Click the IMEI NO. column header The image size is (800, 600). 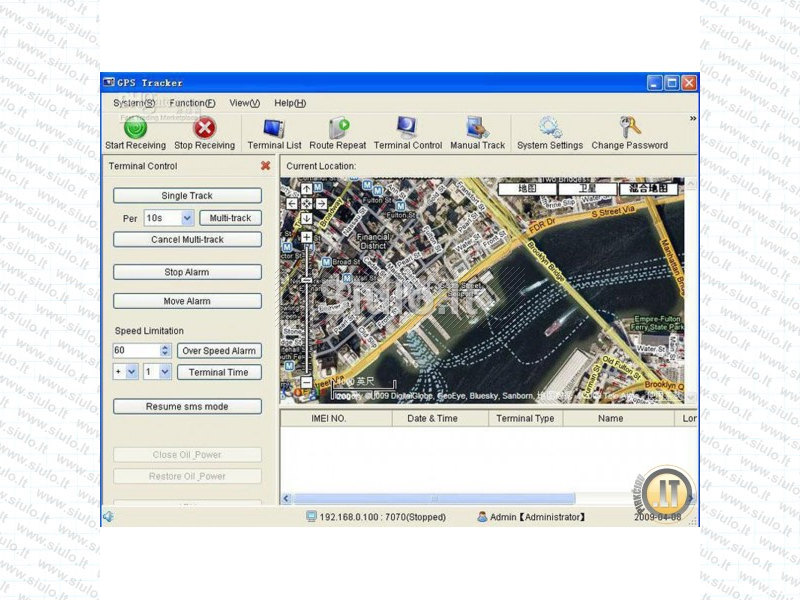[x=329, y=419]
